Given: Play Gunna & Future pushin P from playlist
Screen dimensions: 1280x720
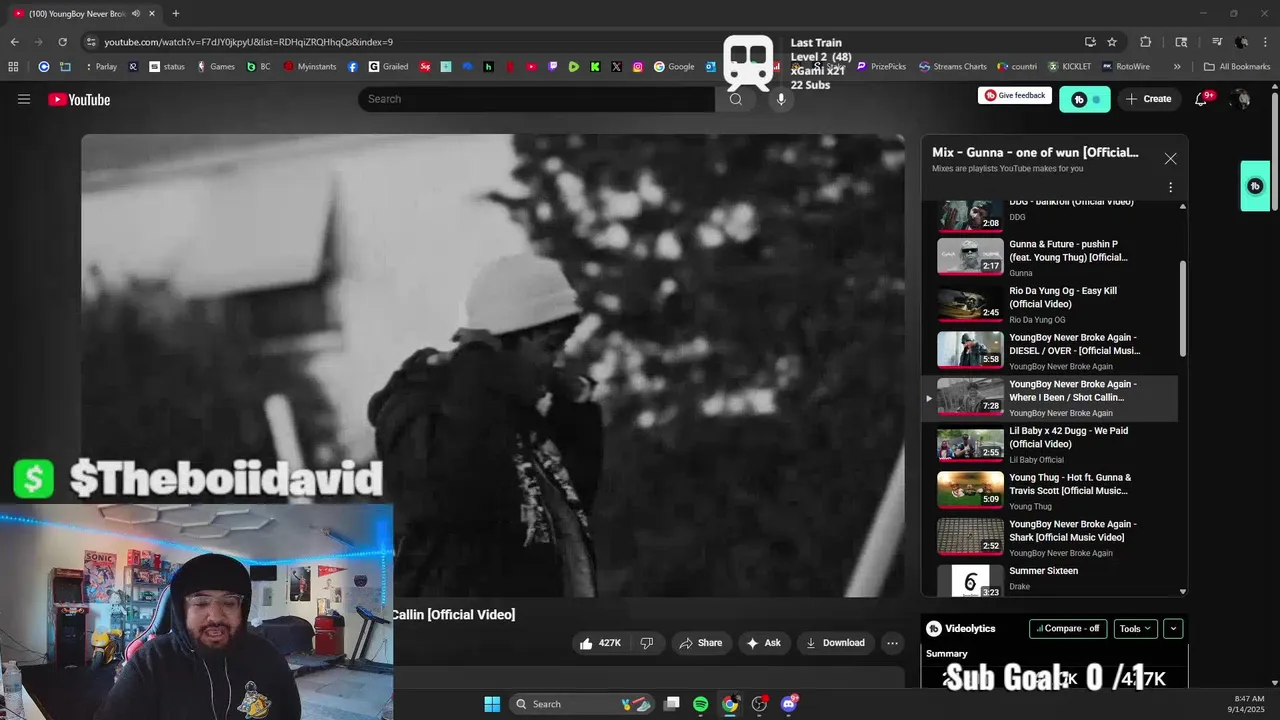Looking at the screenshot, I should 1048,257.
